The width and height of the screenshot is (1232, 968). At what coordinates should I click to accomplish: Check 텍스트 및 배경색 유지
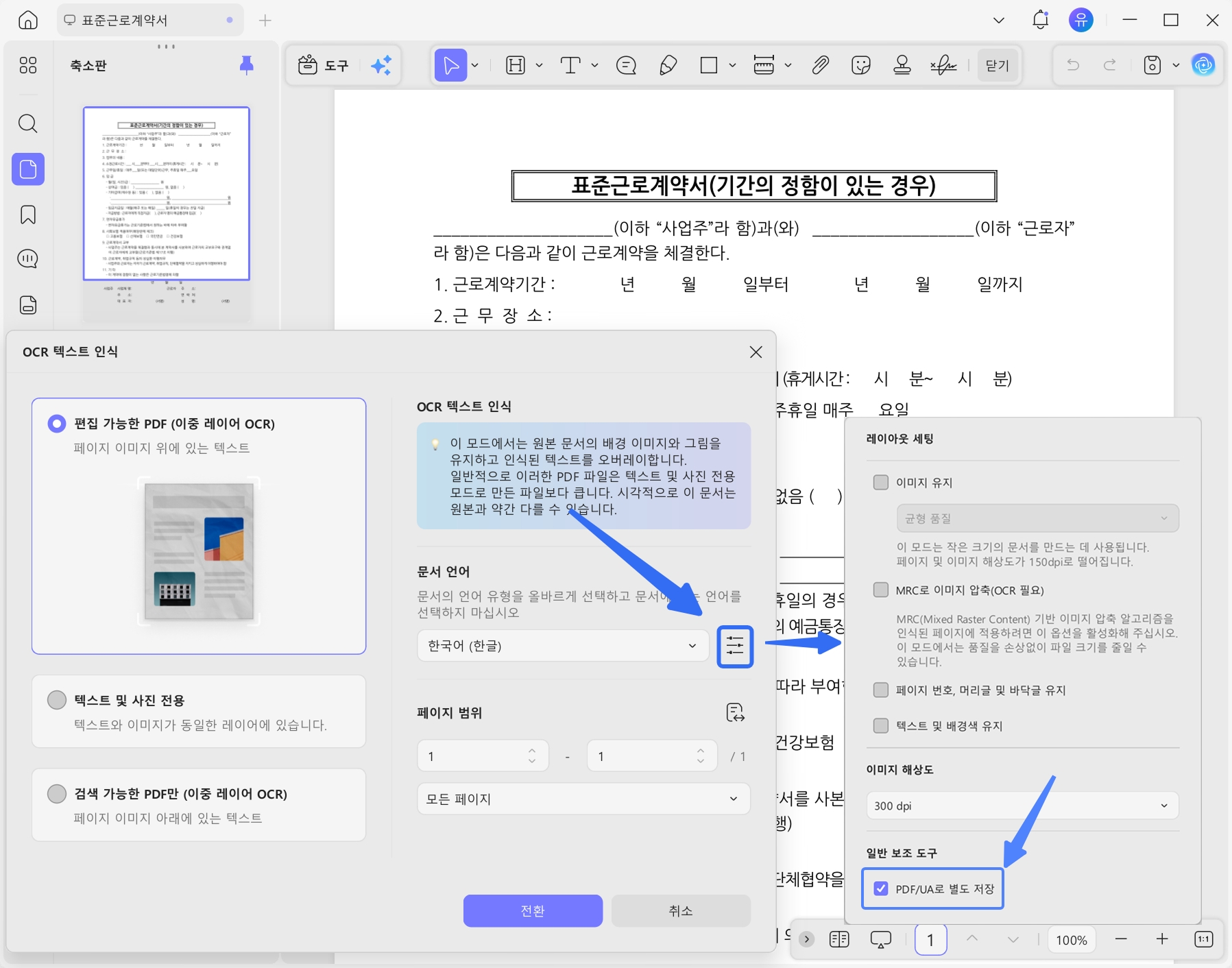click(x=881, y=725)
